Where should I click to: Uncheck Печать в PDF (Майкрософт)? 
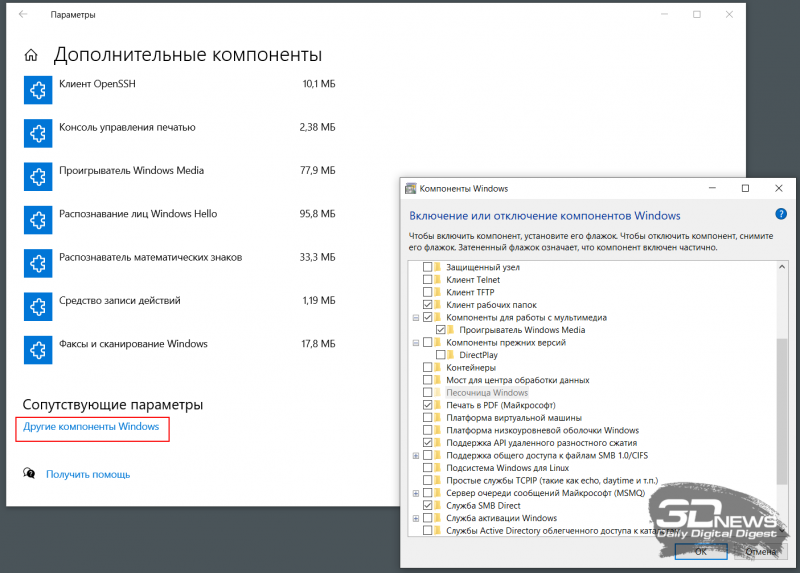click(x=428, y=405)
